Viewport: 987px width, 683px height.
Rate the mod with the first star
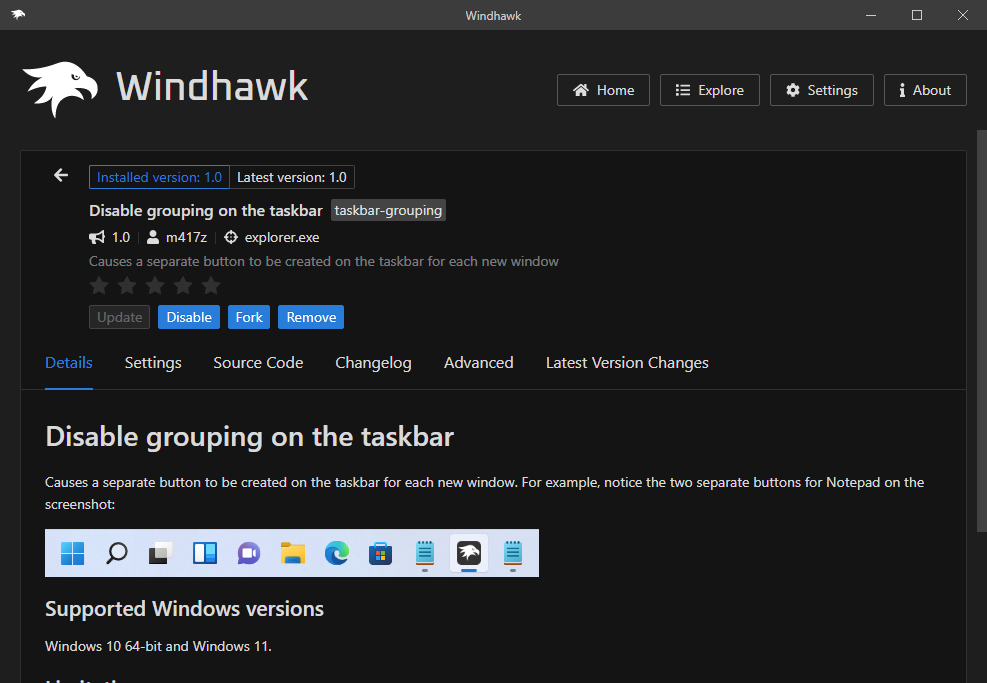[x=99, y=285]
